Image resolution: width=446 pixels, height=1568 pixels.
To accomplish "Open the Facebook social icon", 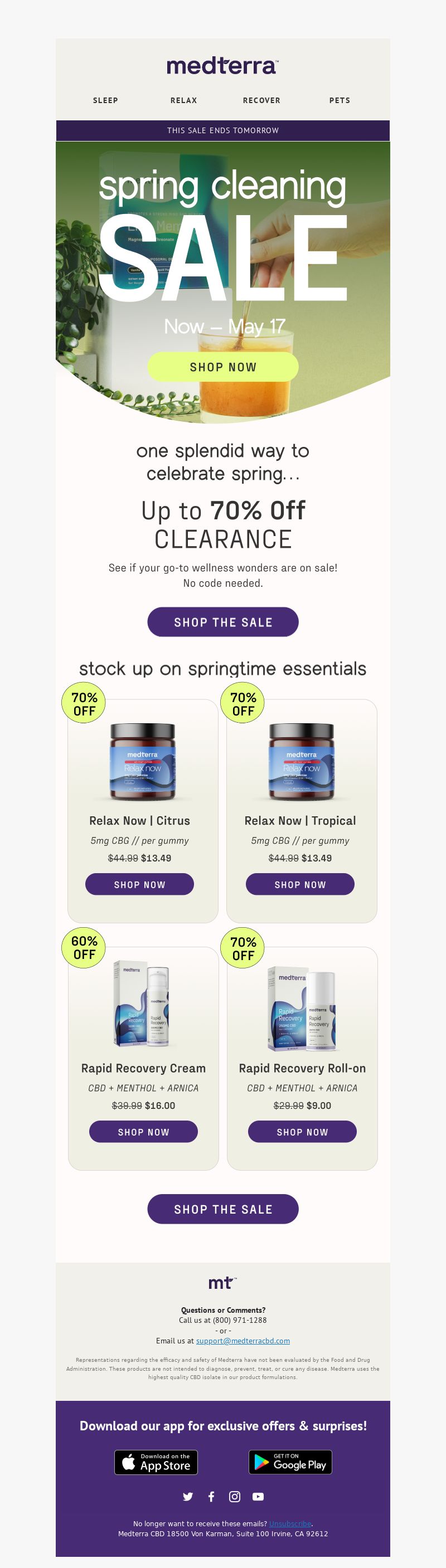I will point(211,1497).
